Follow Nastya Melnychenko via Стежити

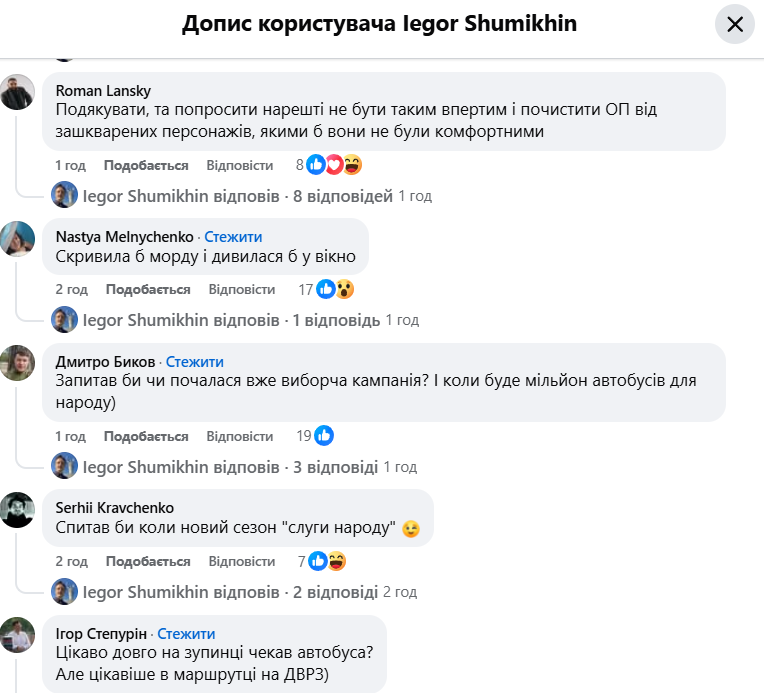click(x=233, y=237)
